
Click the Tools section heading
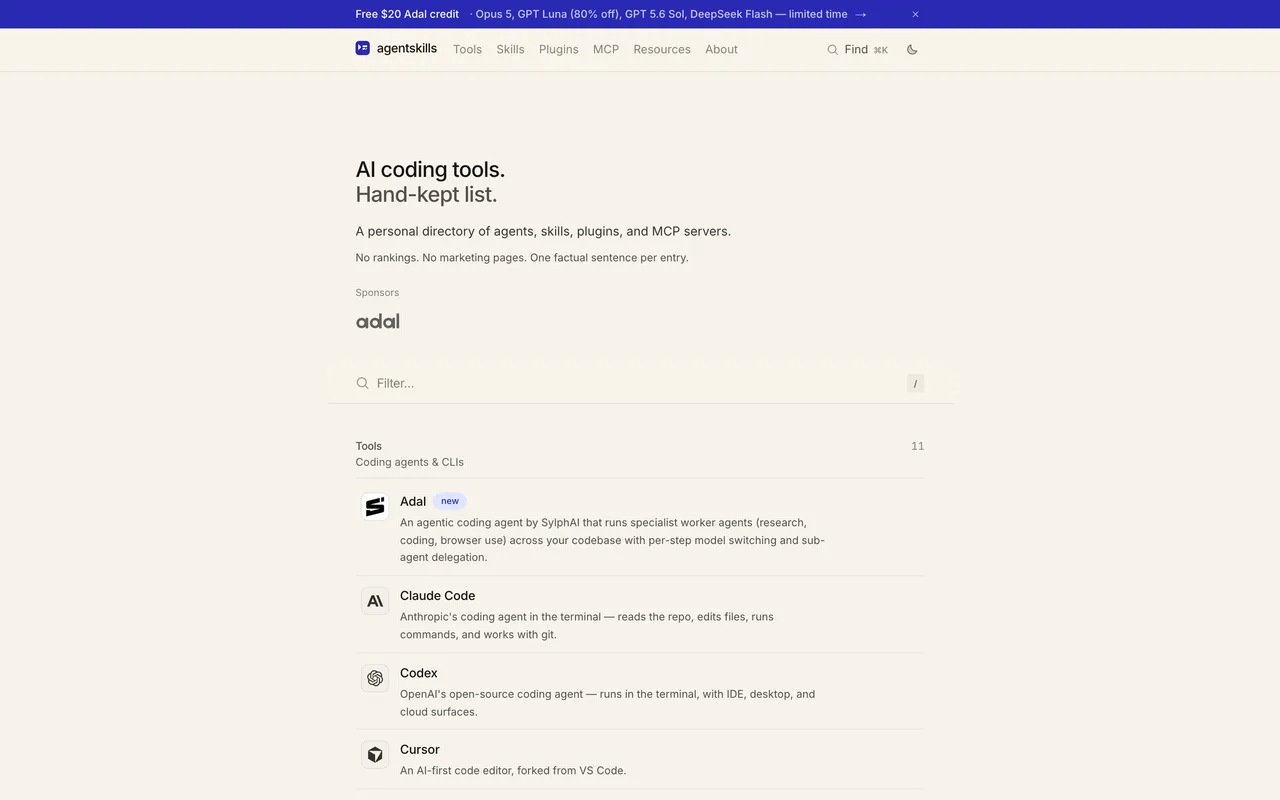click(368, 446)
